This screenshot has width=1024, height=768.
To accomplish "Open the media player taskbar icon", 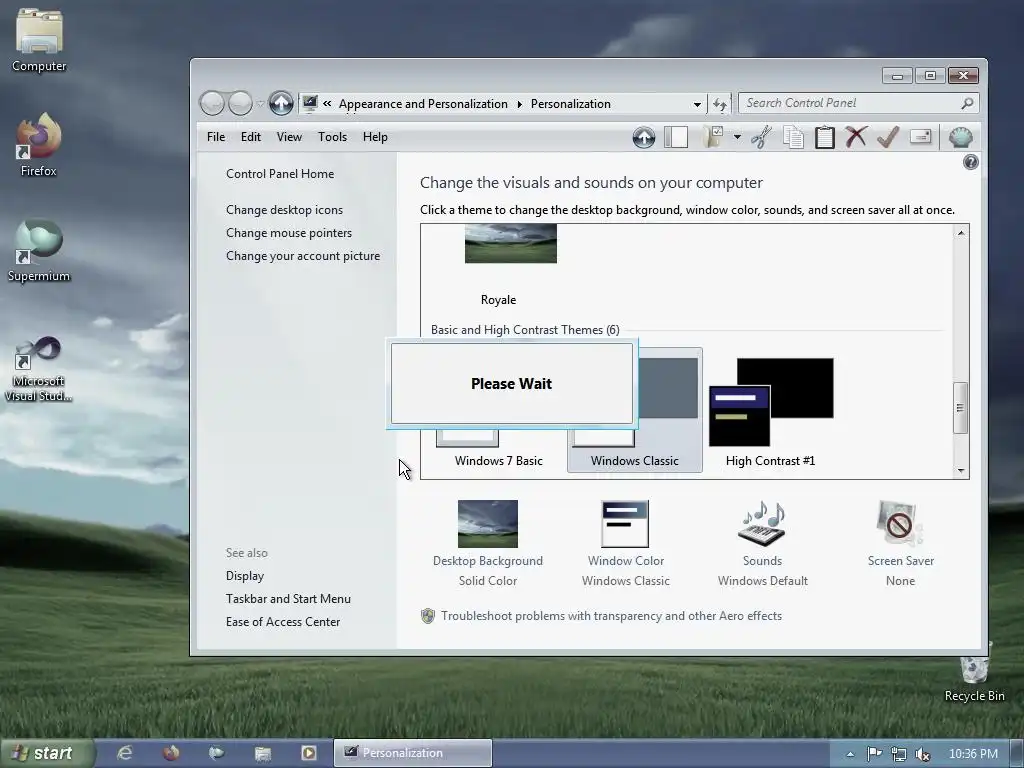I will pyautogui.click(x=308, y=753).
